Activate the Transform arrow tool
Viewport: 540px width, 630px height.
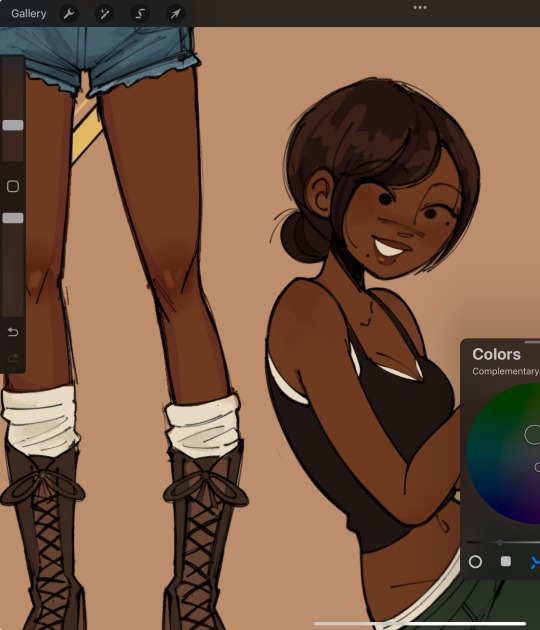pyautogui.click(x=176, y=14)
